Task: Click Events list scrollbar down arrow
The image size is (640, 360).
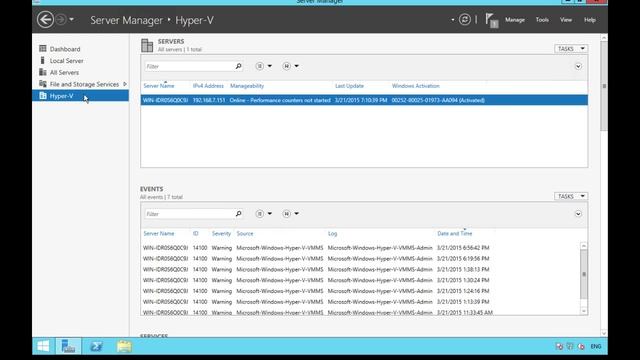Action: click(584, 311)
